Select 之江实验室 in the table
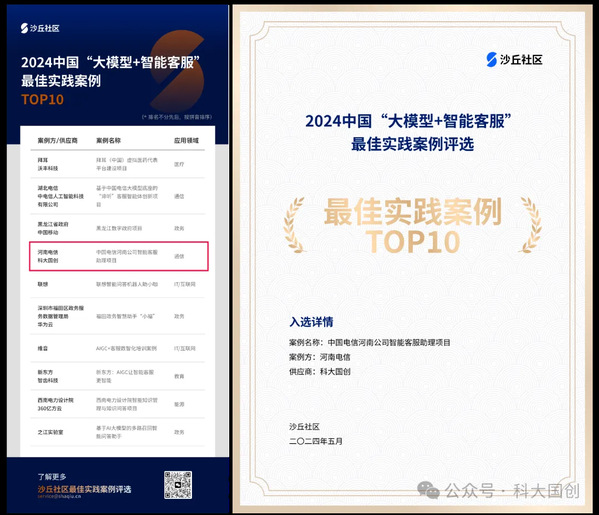The width and height of the screenshot is (599, 515). [50, 432]
